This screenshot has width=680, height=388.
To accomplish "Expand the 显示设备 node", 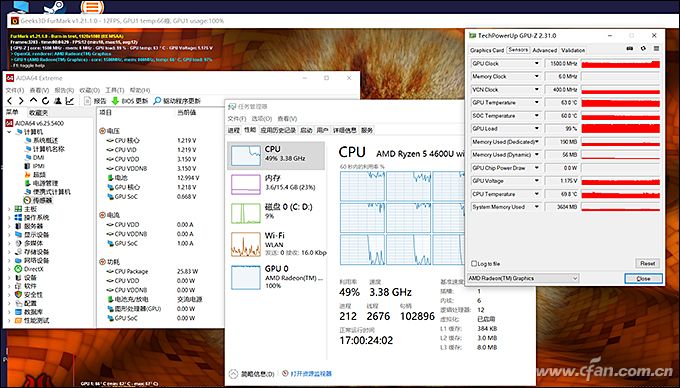I will tap(10, 235).
